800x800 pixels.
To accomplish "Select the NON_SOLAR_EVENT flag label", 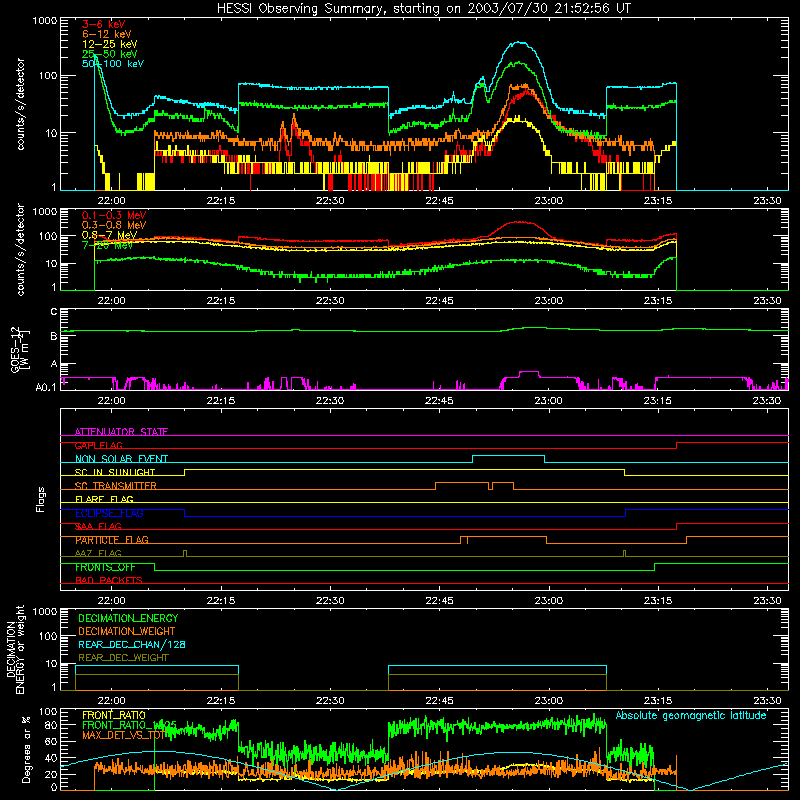I will click(121, 459).
